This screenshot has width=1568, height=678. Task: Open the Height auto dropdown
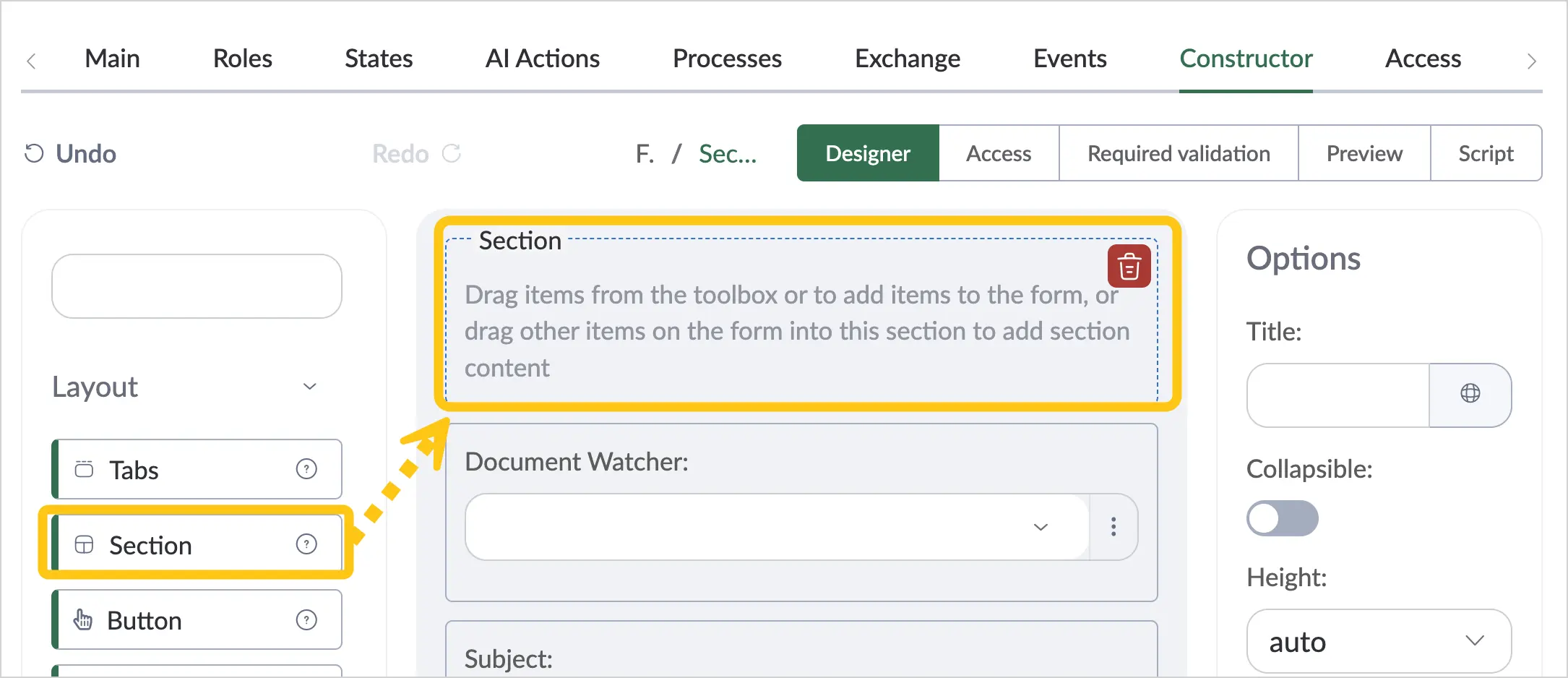coord(1379,641)
